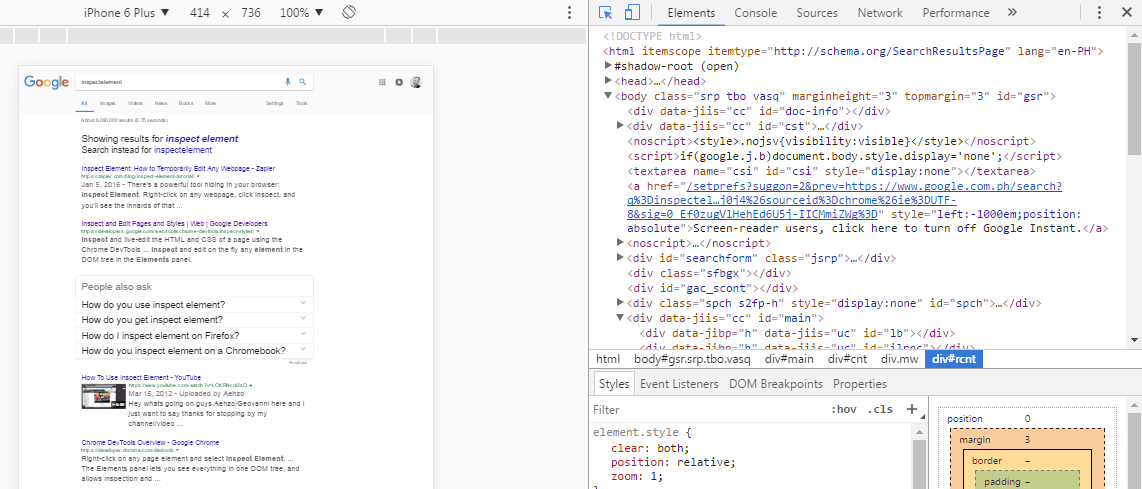Click the Google account avatar
The image size is (1142, 489).
pyautogui.click(x=416, y=82)
